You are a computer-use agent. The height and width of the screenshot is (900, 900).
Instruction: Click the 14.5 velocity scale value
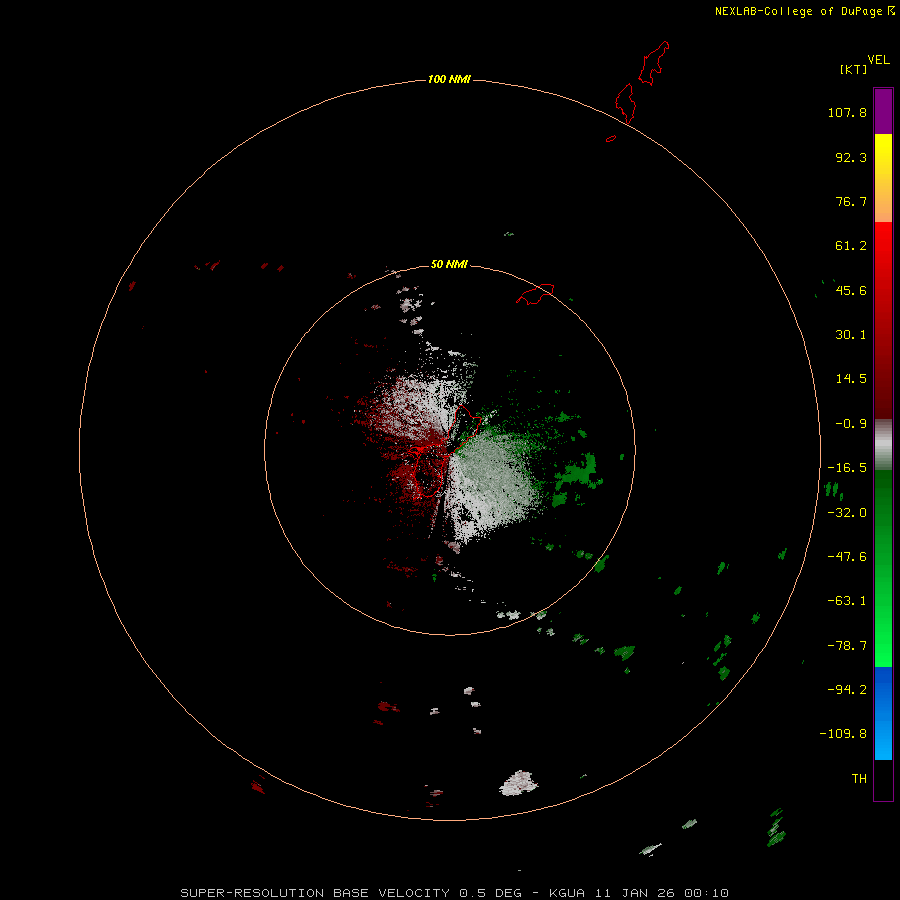tap(851, 379)
